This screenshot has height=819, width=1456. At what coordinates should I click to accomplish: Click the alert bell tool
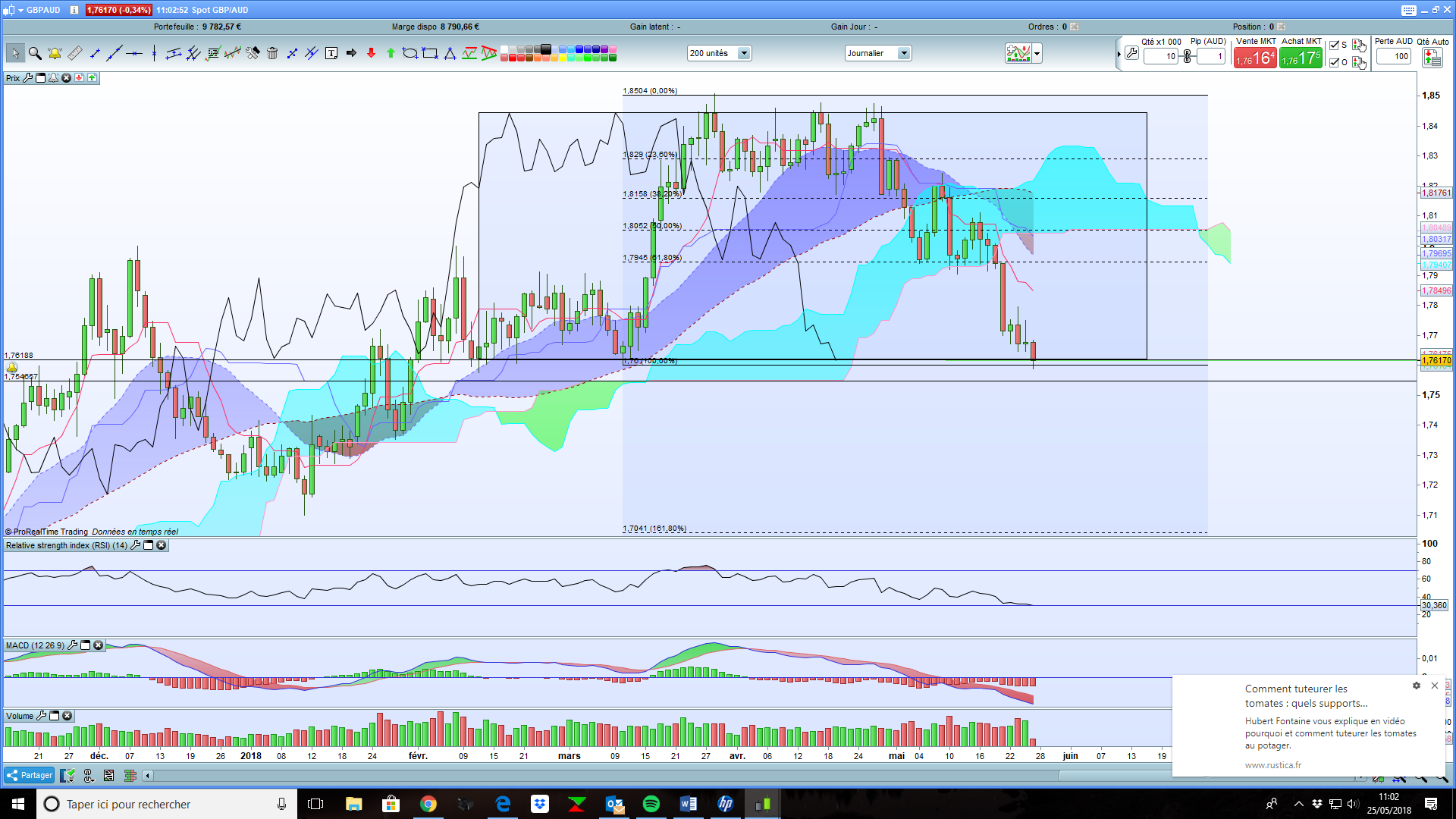pyautogui.click(x=55, y=53)
